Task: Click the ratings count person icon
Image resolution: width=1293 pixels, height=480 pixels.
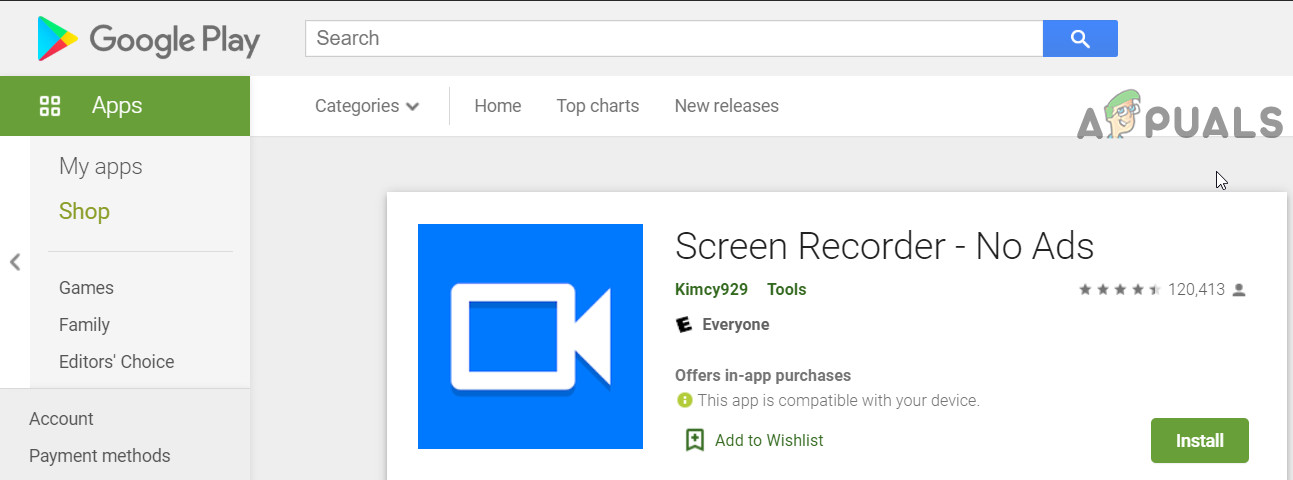Action: point(1240,290)
